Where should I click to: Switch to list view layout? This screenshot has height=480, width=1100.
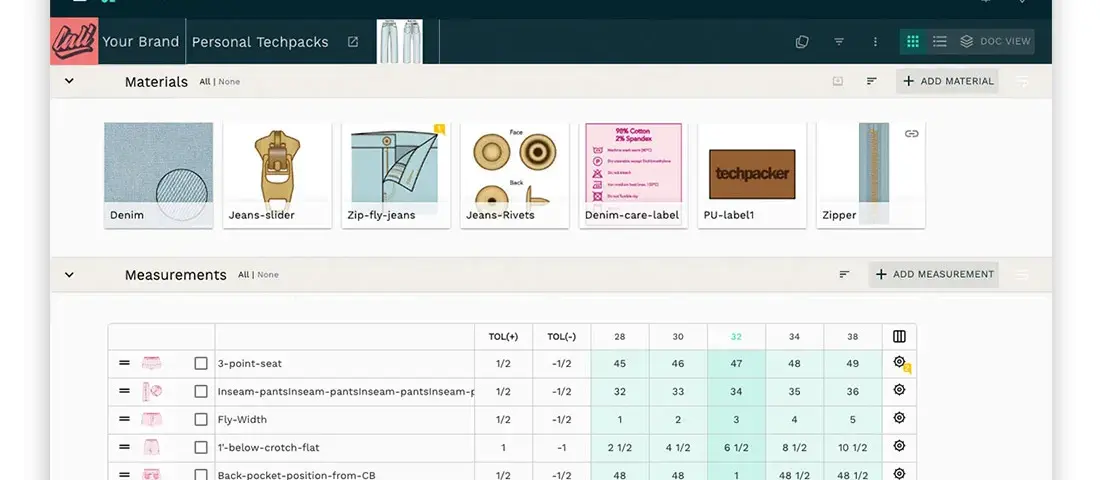(x=939, y=42)
